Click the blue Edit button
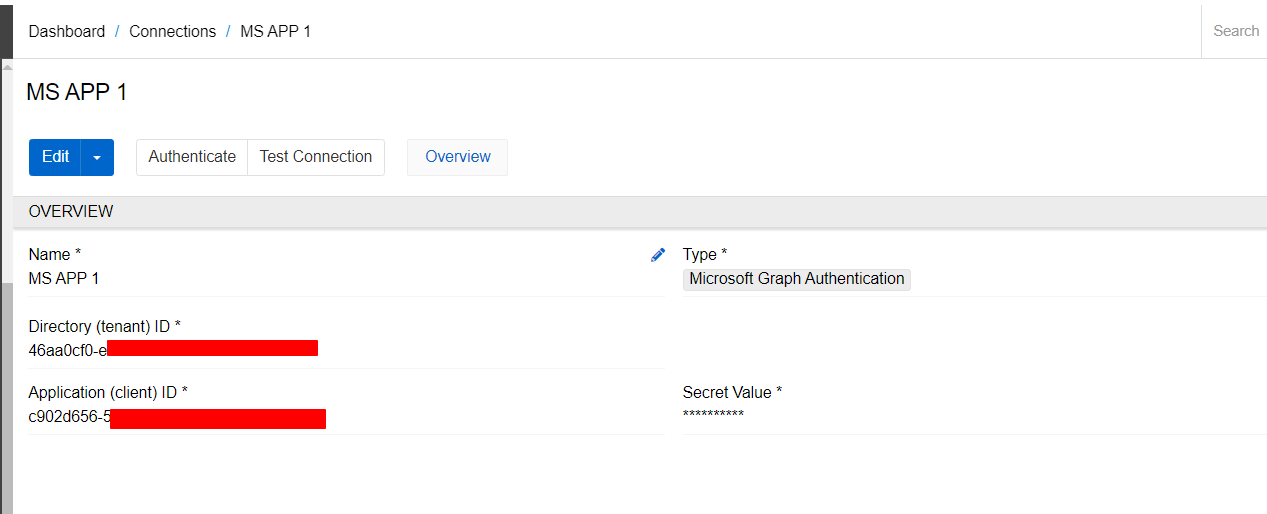 (55, 157)
